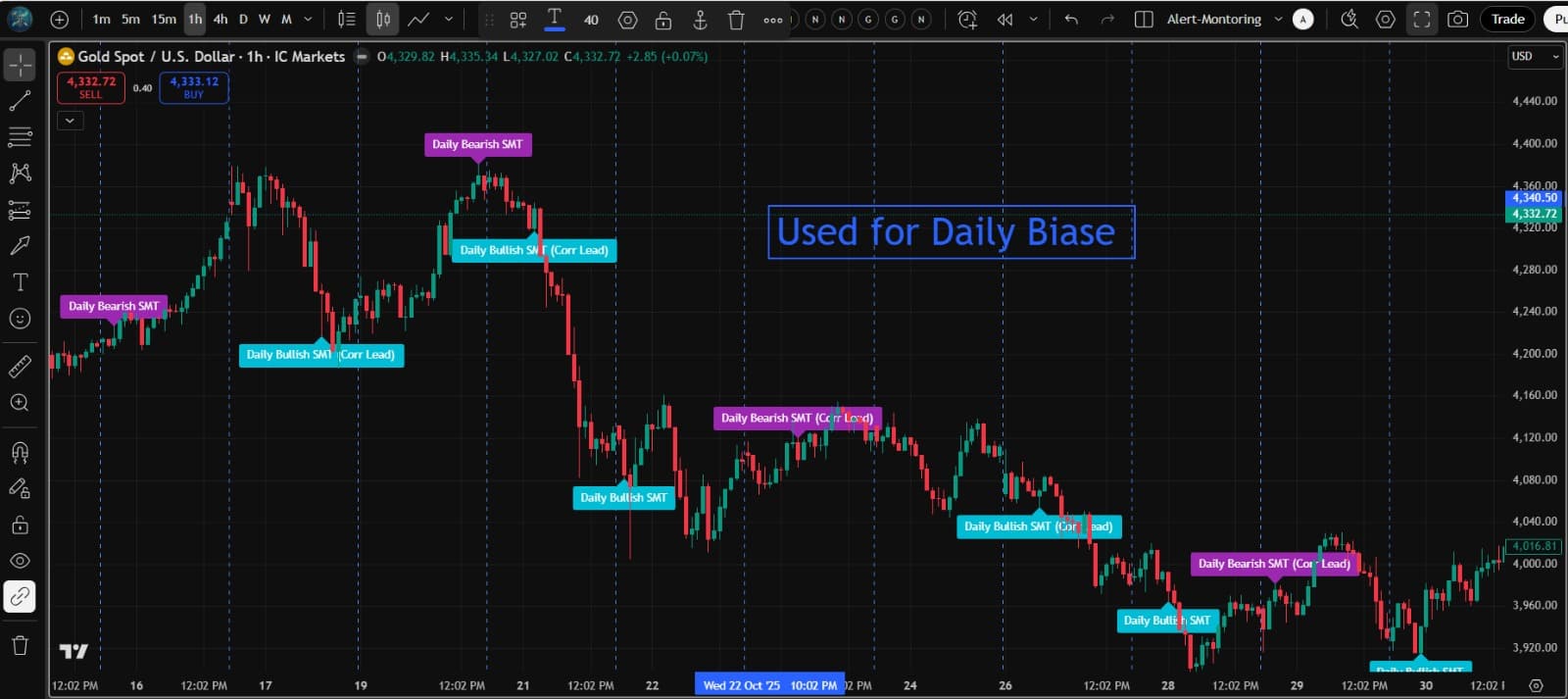Open more options in floating toolbar
Image resolution: width=1568 pixels, height=699 pixels.
point(773,20)
